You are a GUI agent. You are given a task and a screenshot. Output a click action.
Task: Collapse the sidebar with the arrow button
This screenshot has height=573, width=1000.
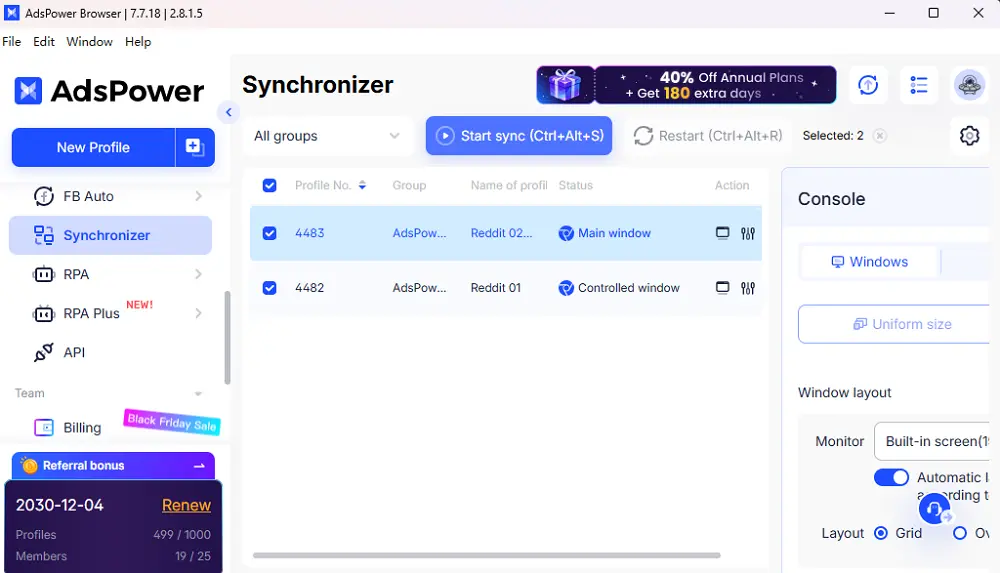click(x=228, y=112)
